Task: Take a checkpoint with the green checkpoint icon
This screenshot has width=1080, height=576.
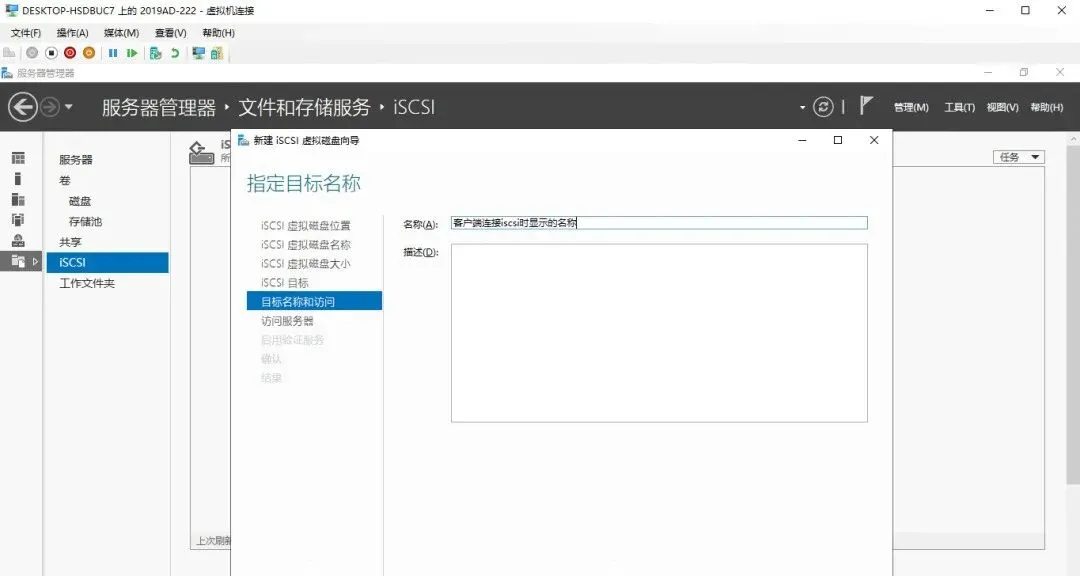Action: coord(154,53)
